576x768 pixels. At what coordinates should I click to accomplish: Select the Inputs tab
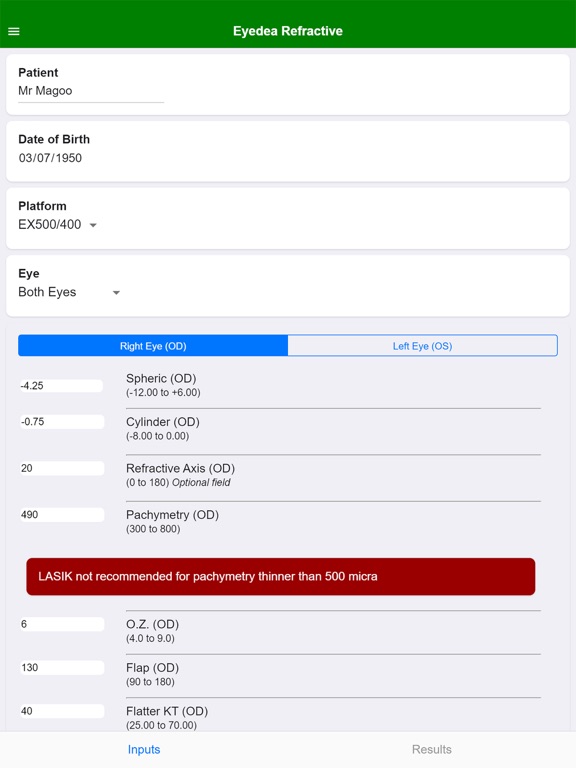tap(144, 749)
